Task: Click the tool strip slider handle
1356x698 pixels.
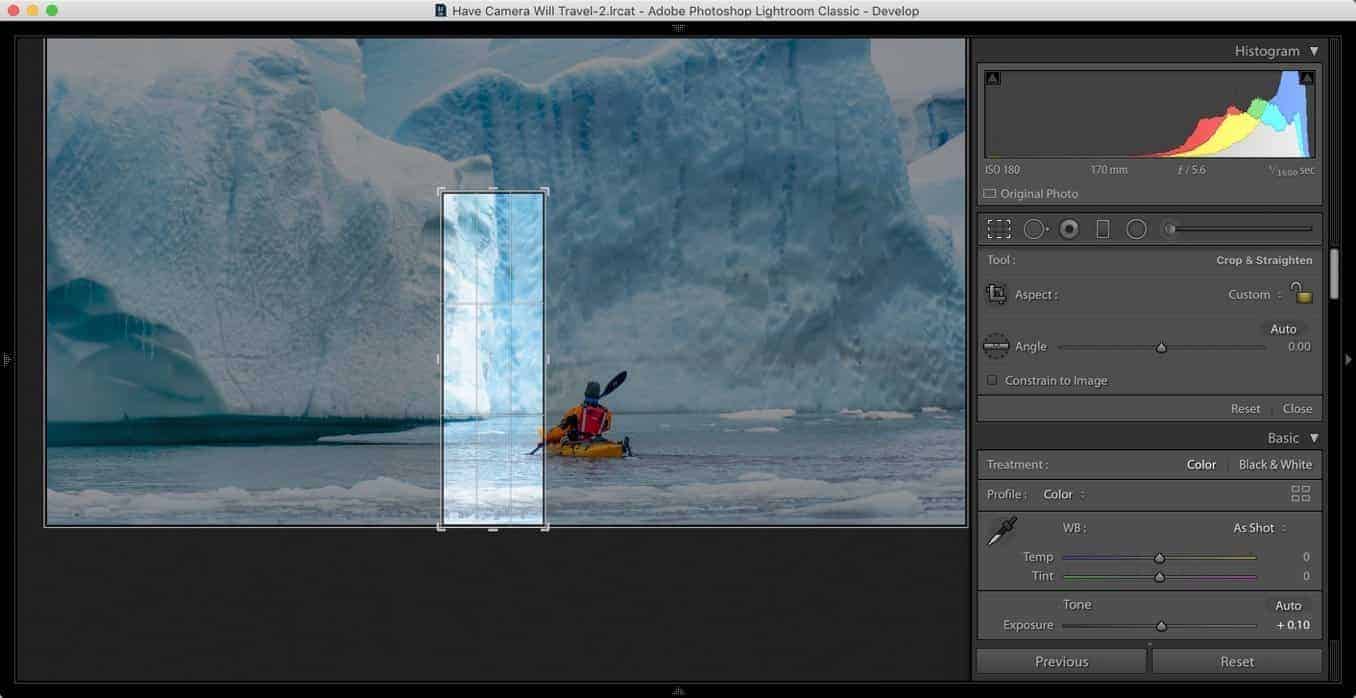Action: (x=1169, y=229)
